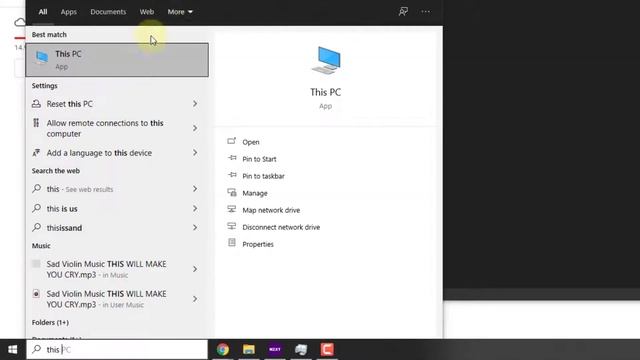The image size is (640, 360).
Task: Click the Disconnect network drive icon
Action: [x=231, y=226]
